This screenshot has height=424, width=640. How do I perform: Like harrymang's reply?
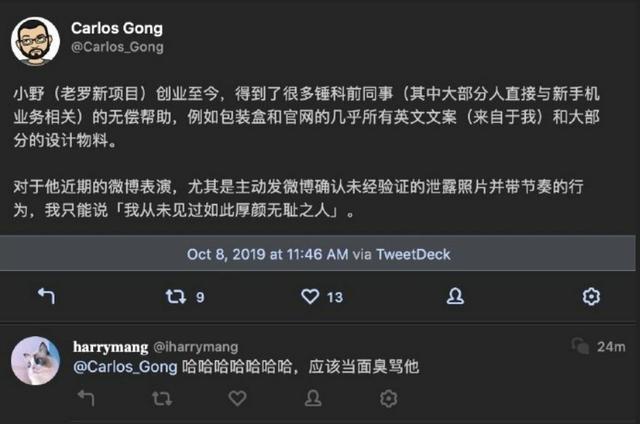pos(237,398)
